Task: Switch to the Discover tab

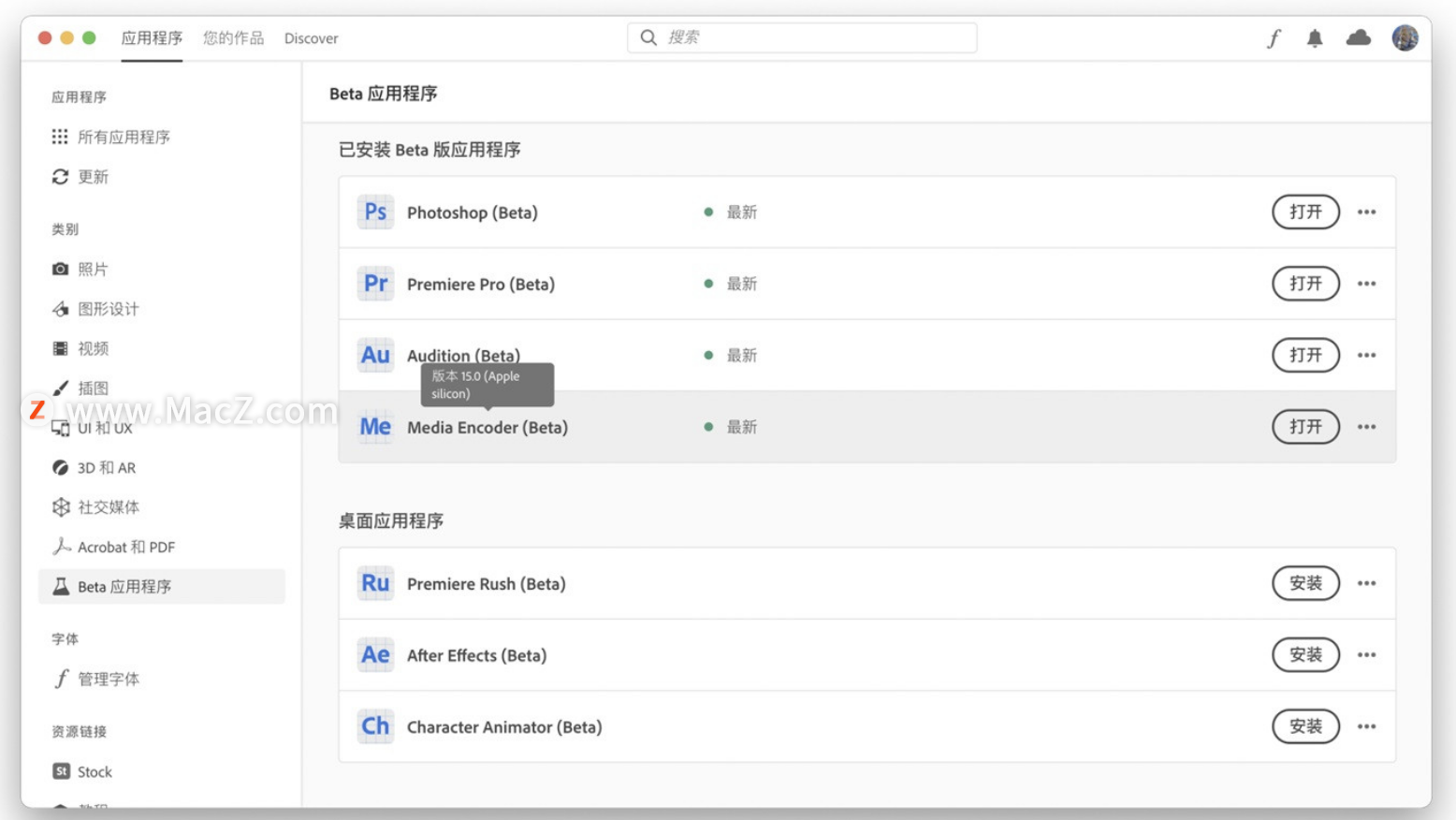Action: [x=311, y=38]
